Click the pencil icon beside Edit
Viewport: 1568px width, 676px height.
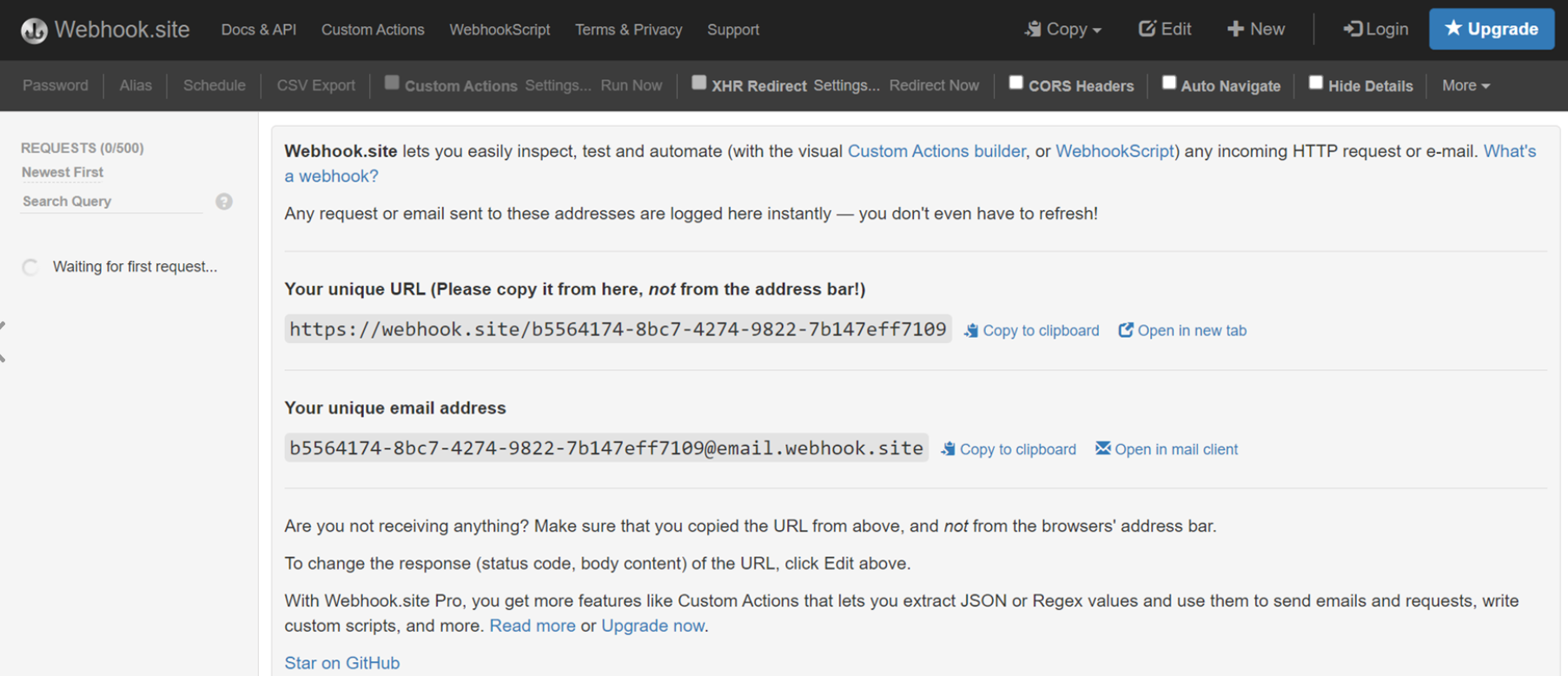[x=1148, y=29]
